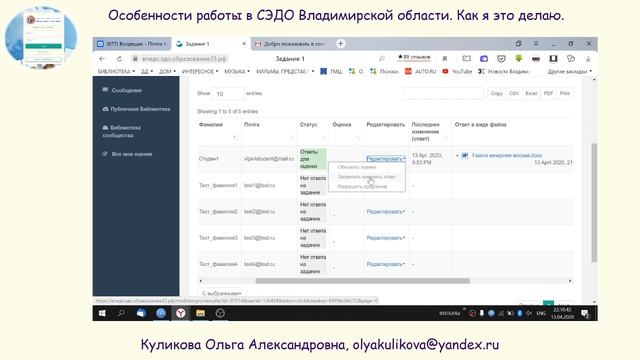The image size is (640, 360).
Task: Click the taskbar clock showing 13.04.2020
Action: coord(562,313)
